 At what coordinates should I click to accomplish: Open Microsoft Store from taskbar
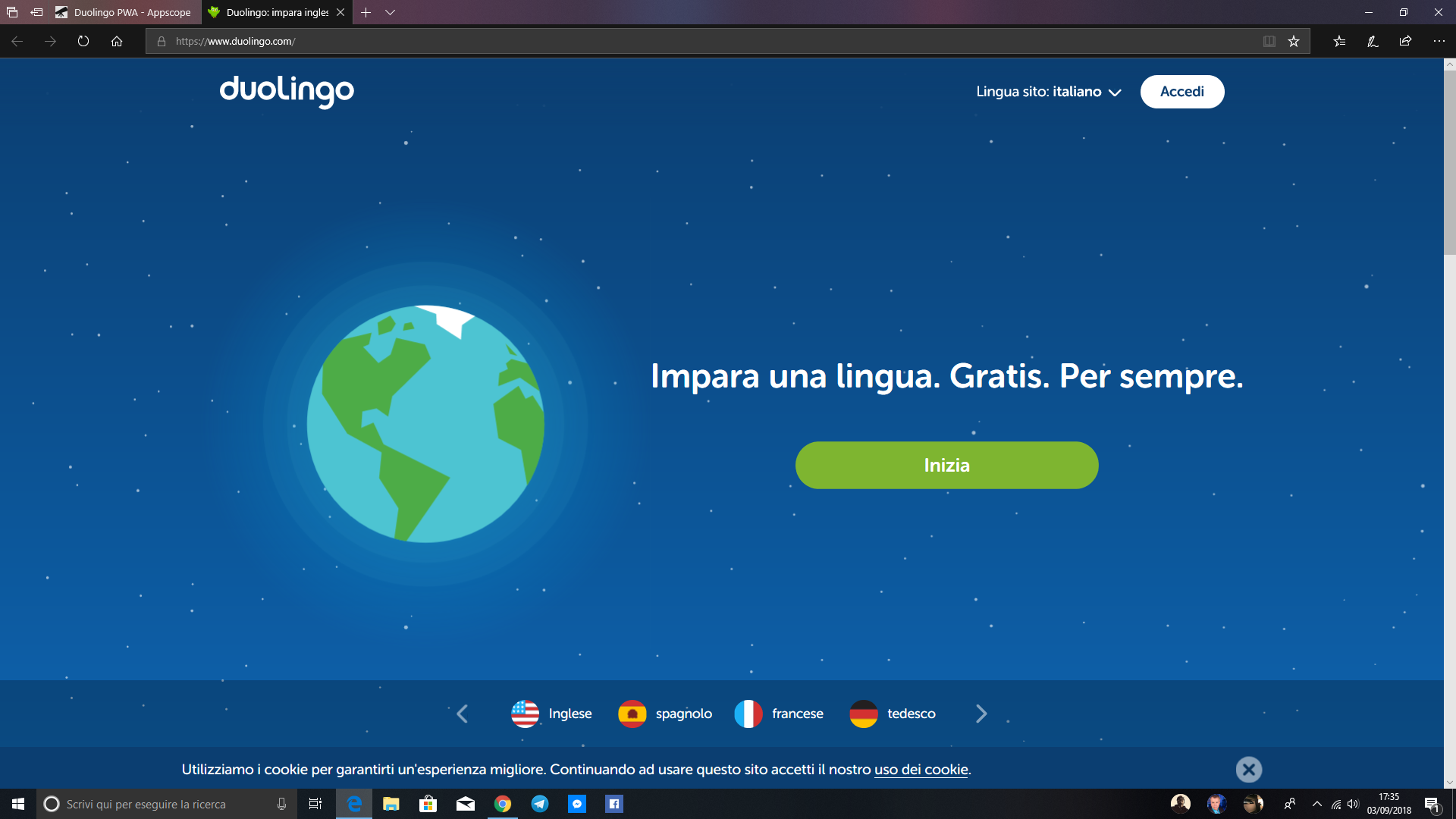(428, 804)
